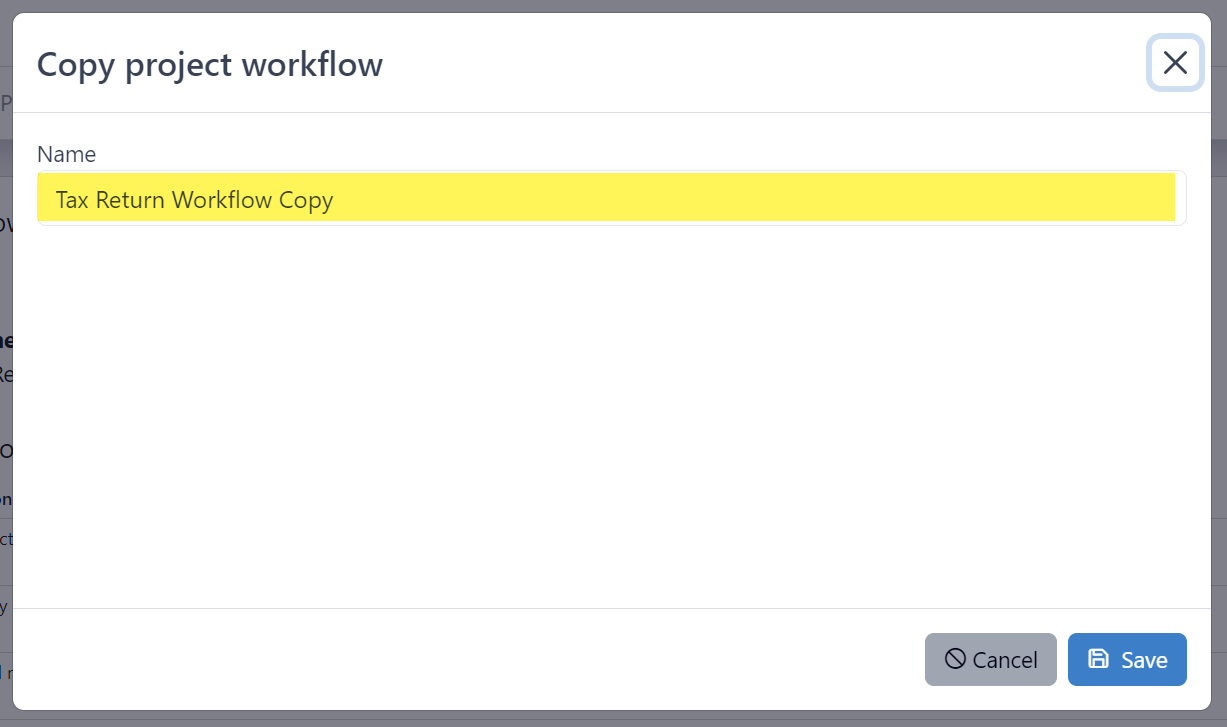Click the Name field label
Screen dimensions: 1227x727
tap(66, 154)
